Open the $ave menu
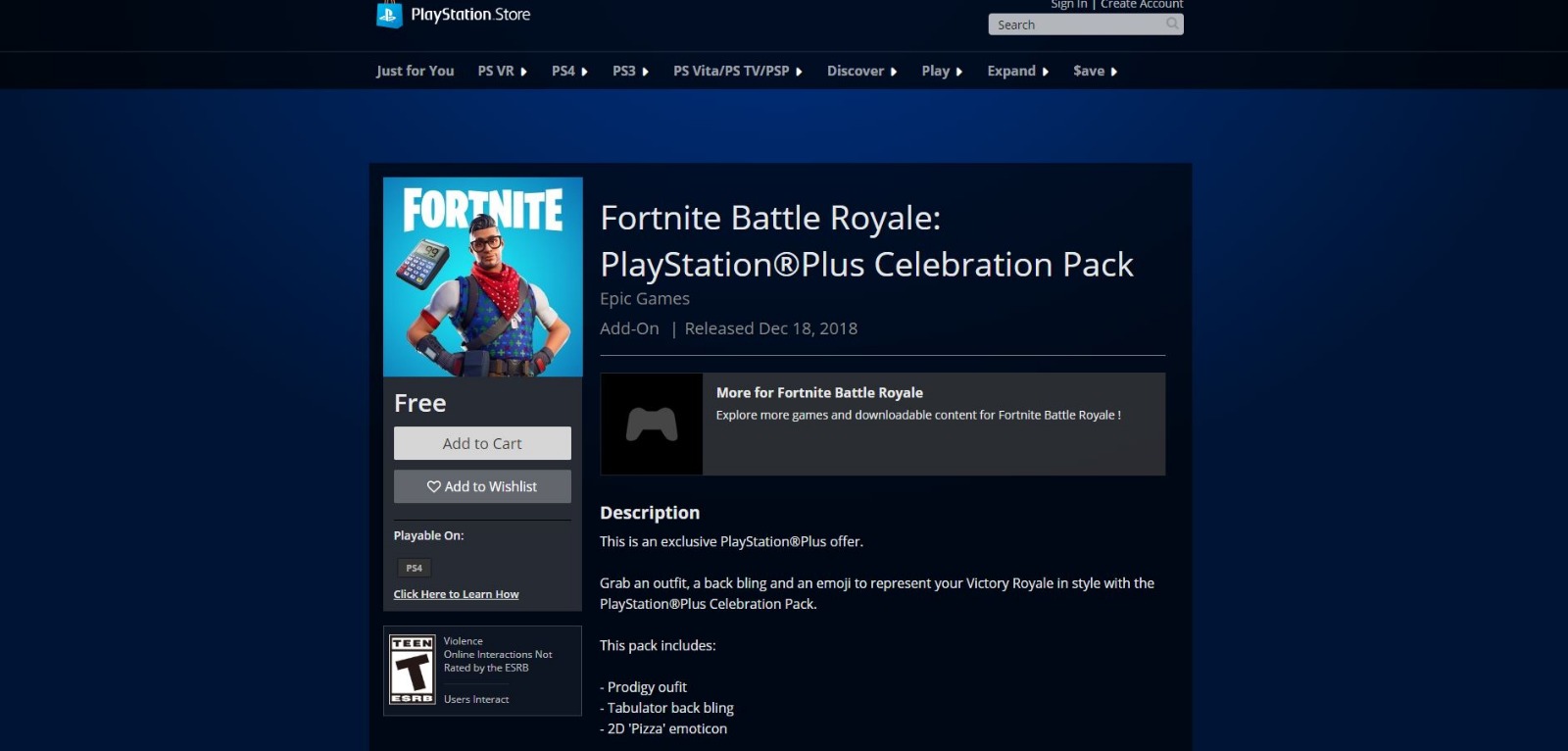Screen dimensions: 1568x751 tap(1095, 71)
